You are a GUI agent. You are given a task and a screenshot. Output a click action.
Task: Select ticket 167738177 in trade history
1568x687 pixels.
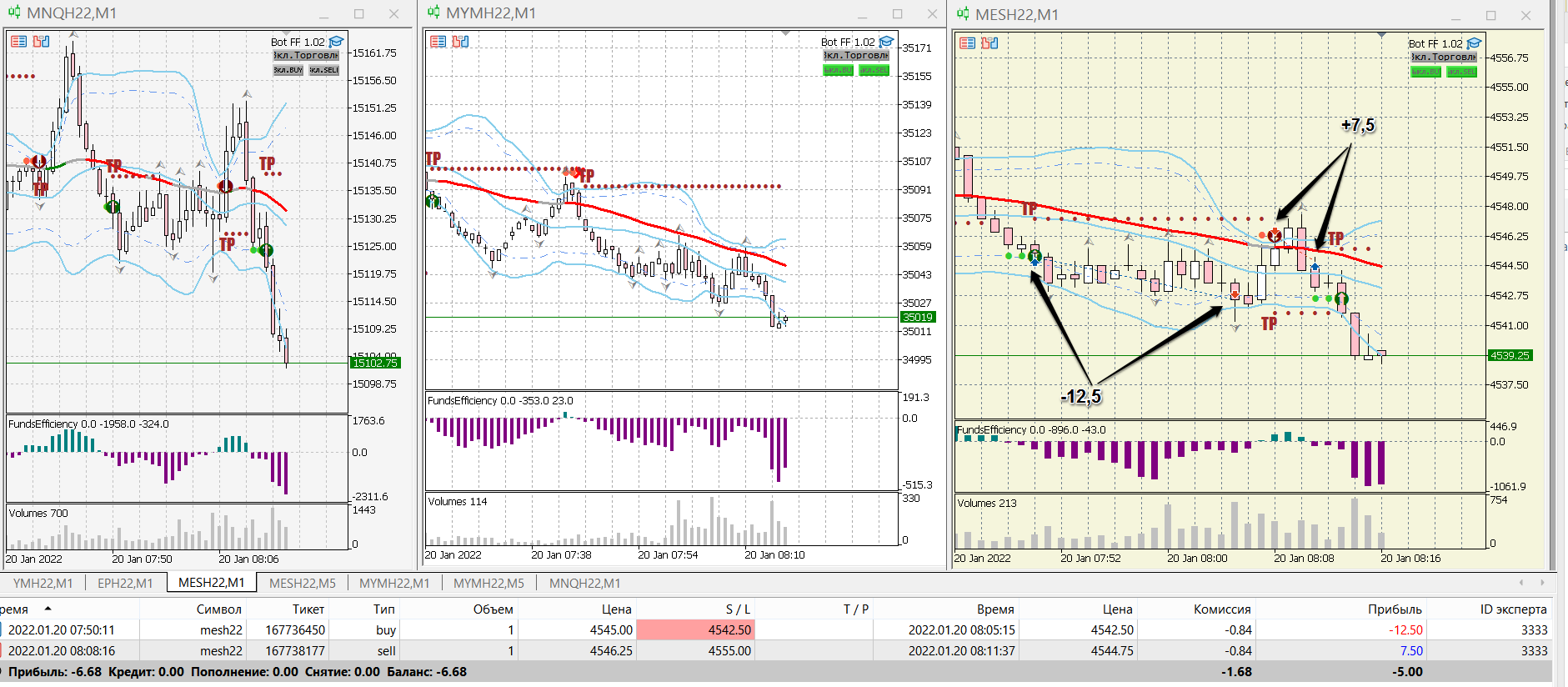(x=295, y=651)
